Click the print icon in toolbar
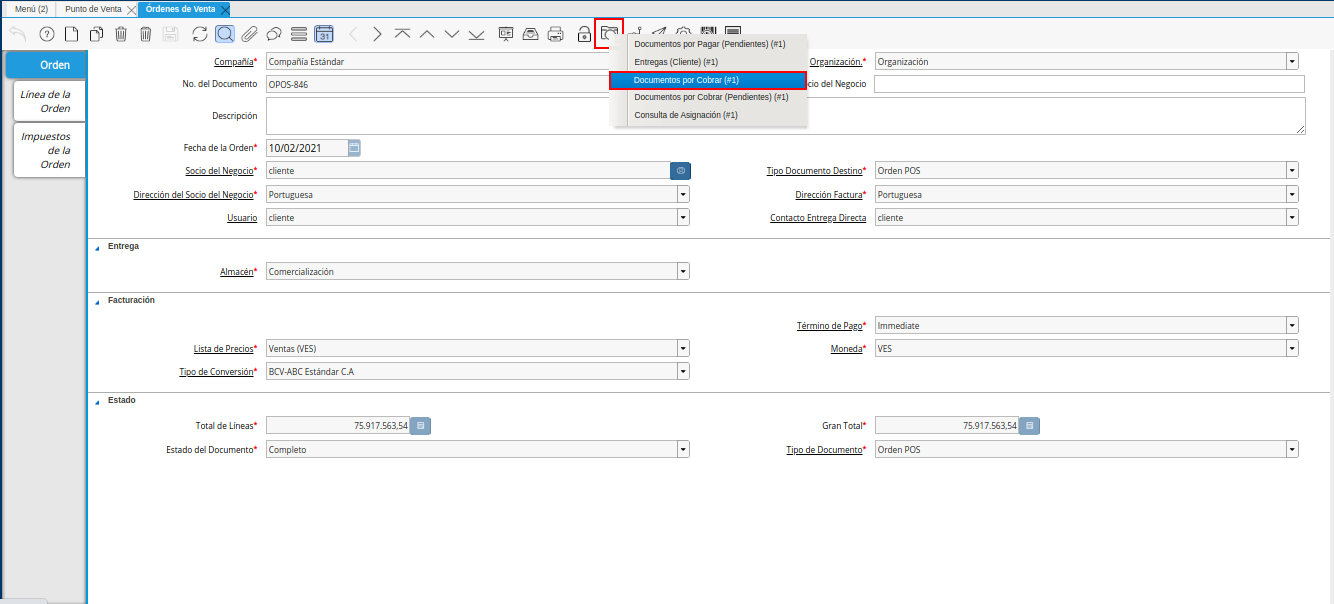The height and width of the screenshot is (604, 1334). tap(555, 34)
